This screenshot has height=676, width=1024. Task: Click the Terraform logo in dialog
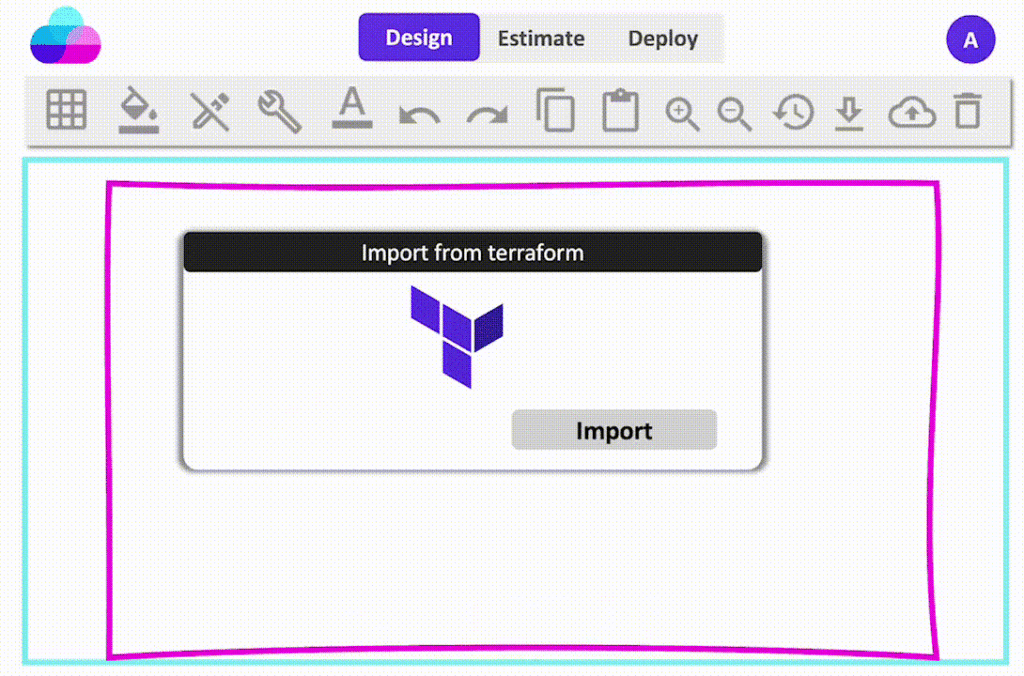click(456, 336)
